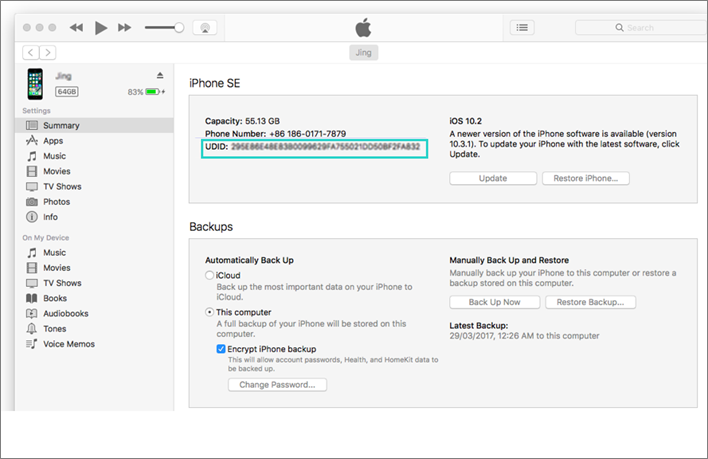Select Movies under On My Device
The width and height of the screenshot is (708, 459).
tap(94, 268)
